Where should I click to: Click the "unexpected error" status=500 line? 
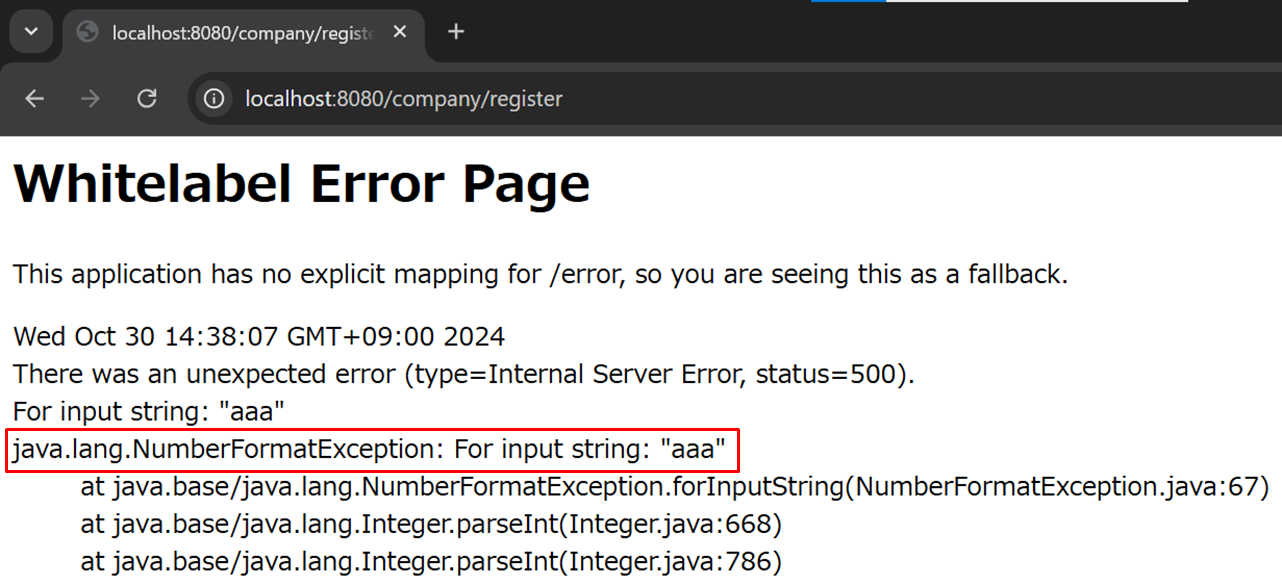(x=464, y=374)
